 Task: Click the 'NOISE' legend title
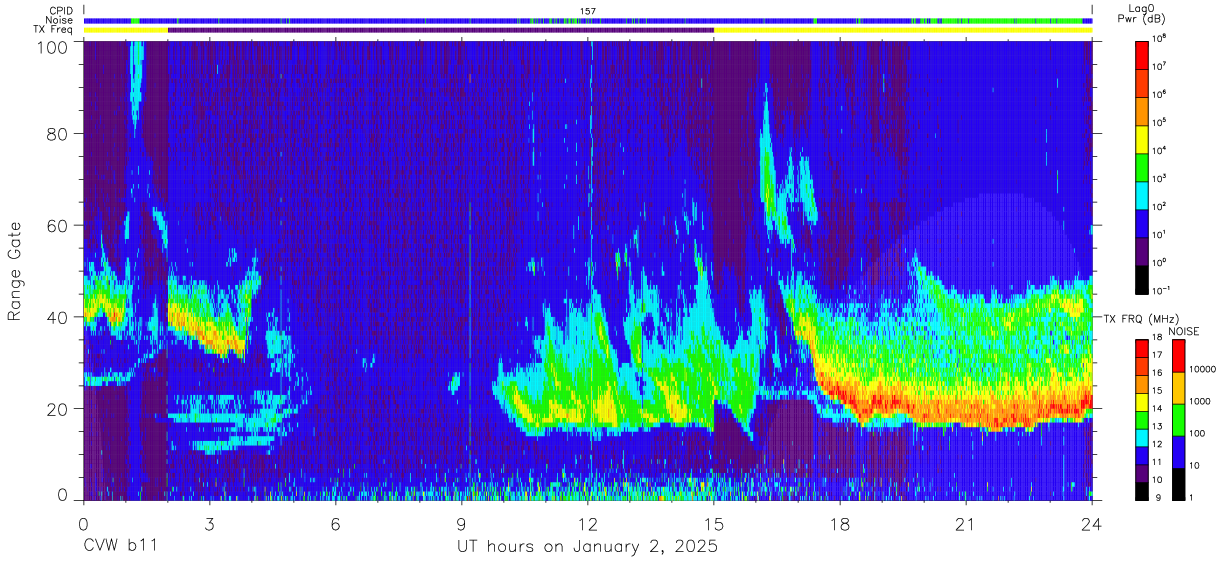(x=1185, y=331)
